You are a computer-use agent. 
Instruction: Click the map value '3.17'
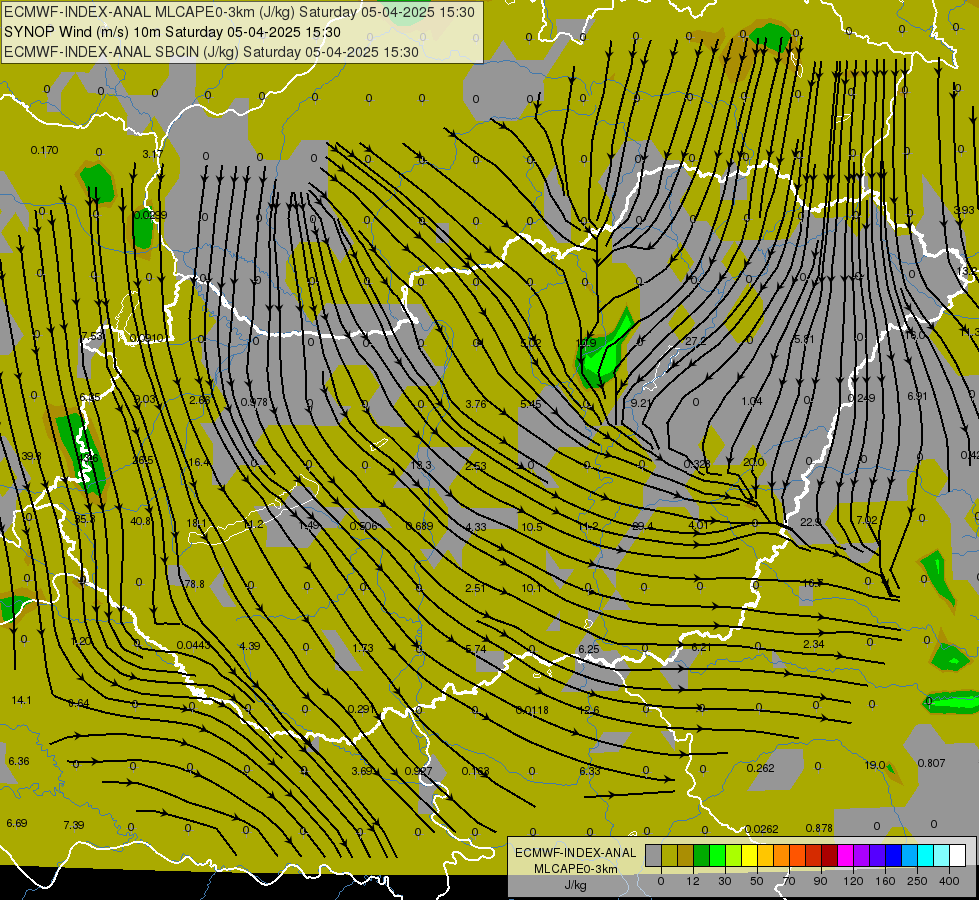(152, 154)
